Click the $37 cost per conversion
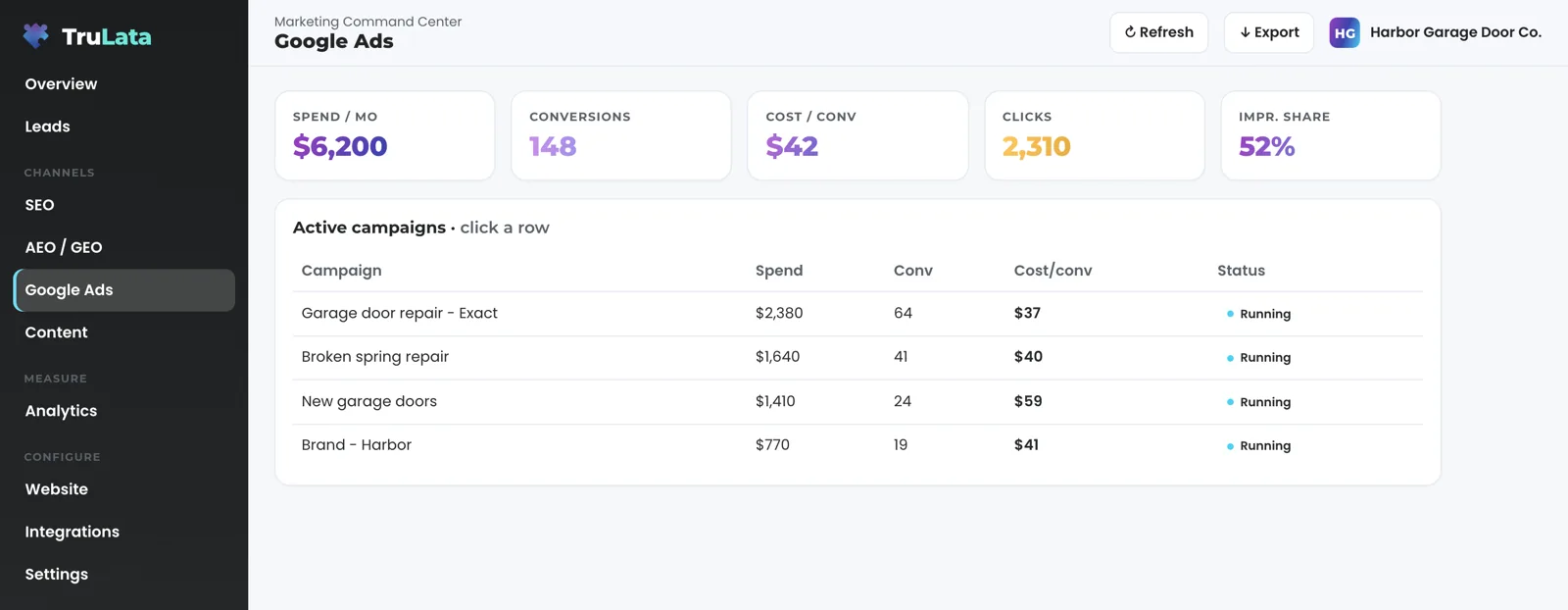 point(1027,313)
